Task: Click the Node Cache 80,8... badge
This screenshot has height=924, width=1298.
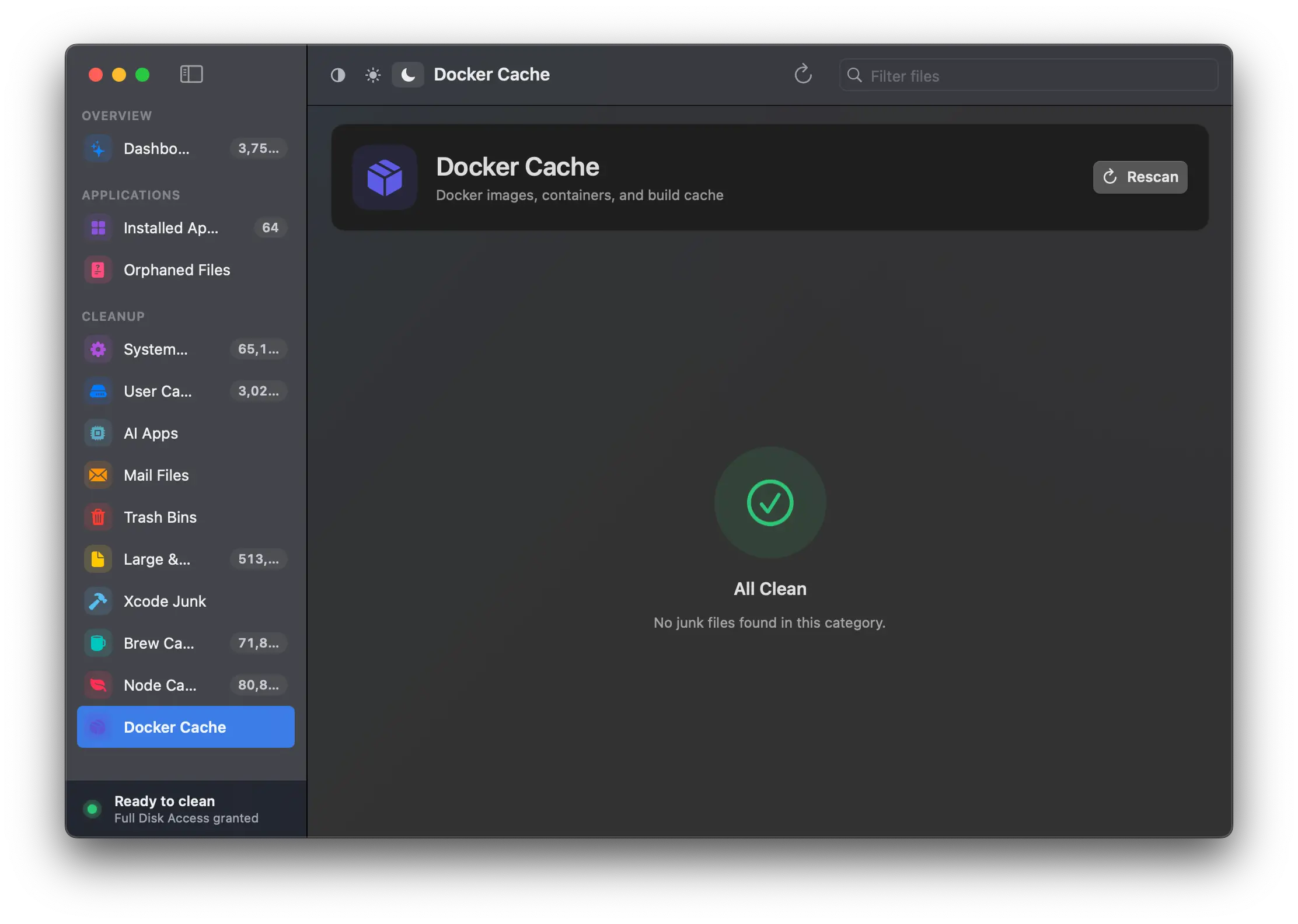Action: [x=259, y=685]
